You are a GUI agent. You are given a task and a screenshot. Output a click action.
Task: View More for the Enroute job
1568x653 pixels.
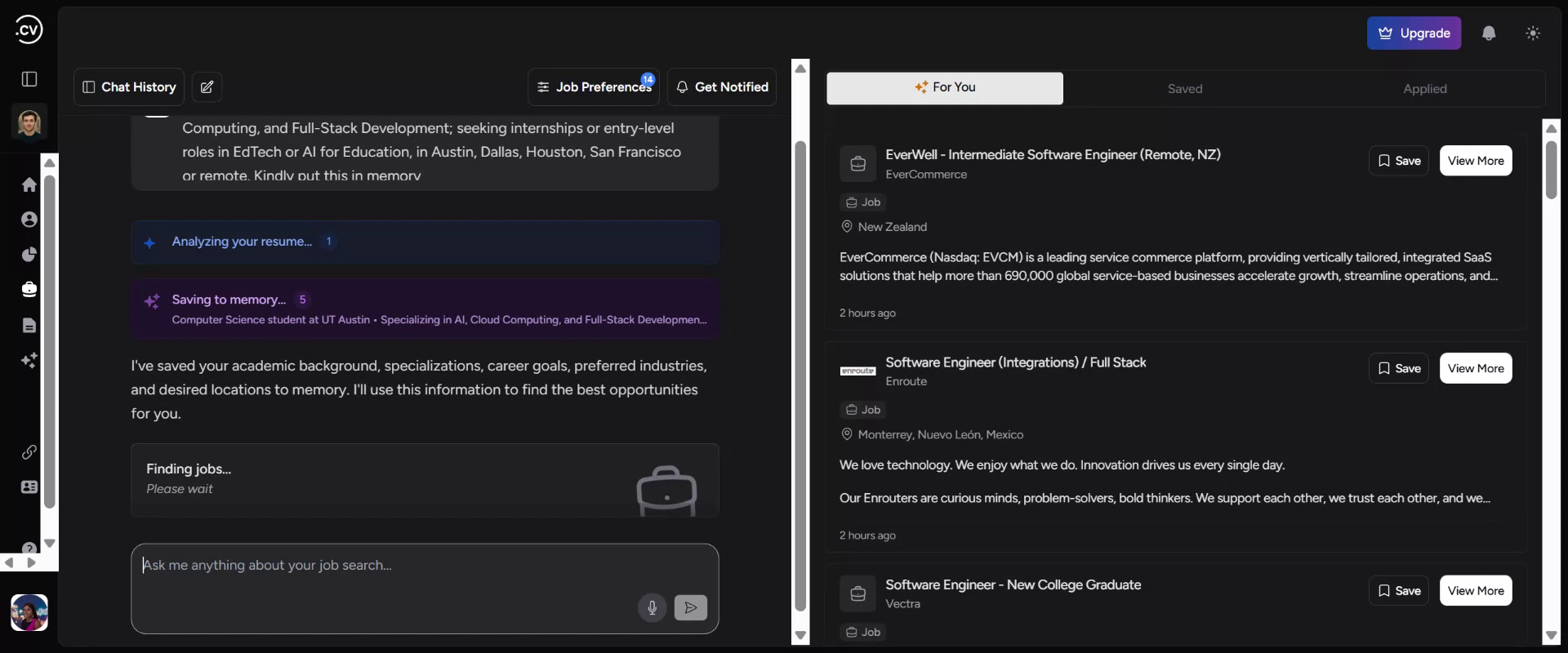(1476, 368)
